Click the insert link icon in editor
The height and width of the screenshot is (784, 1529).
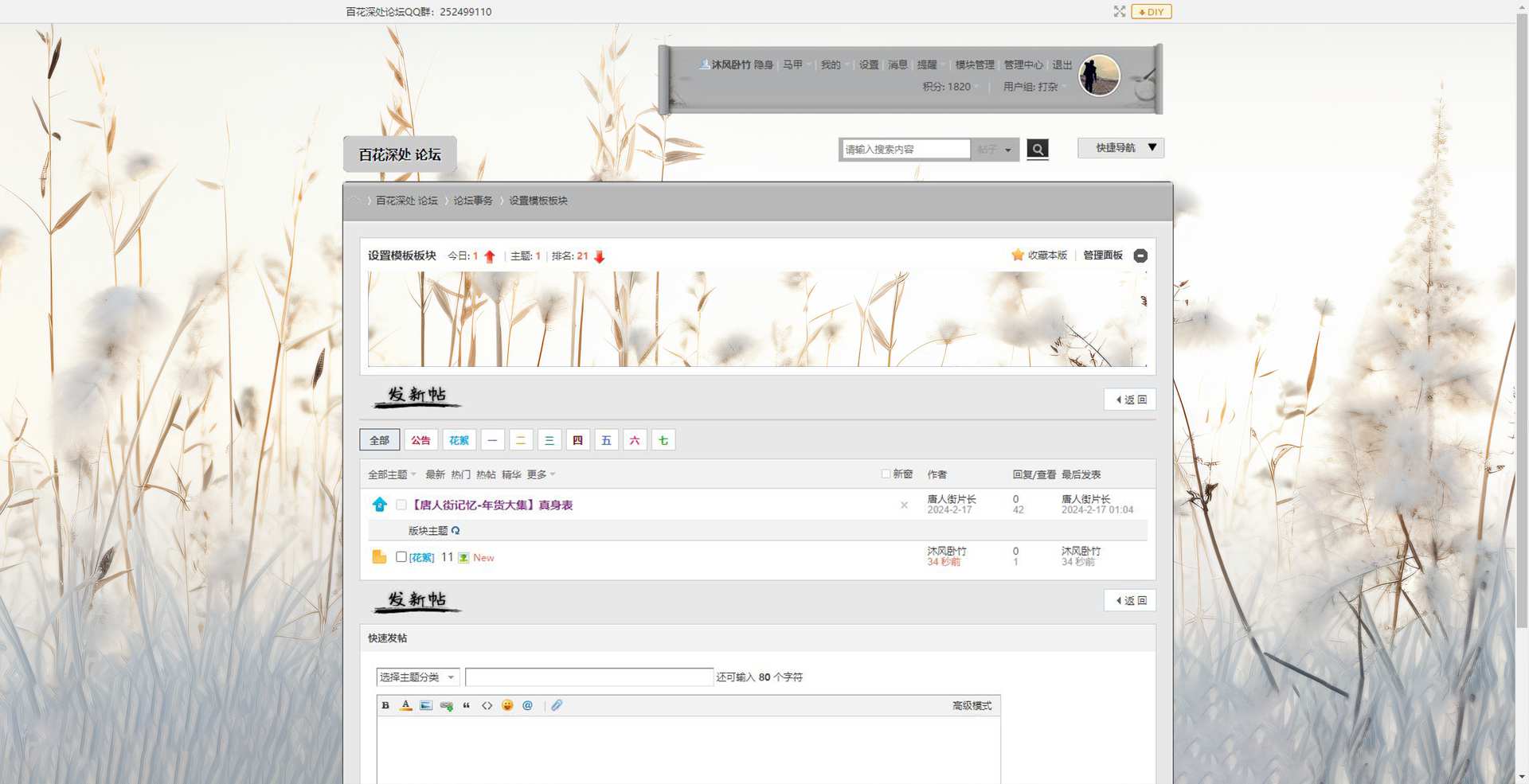point(446,705)
